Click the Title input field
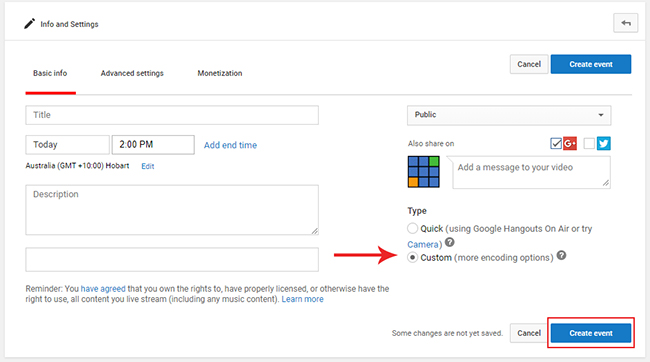Image resolution: width=650 pixels, height=362 pixels. click(172, 115)
